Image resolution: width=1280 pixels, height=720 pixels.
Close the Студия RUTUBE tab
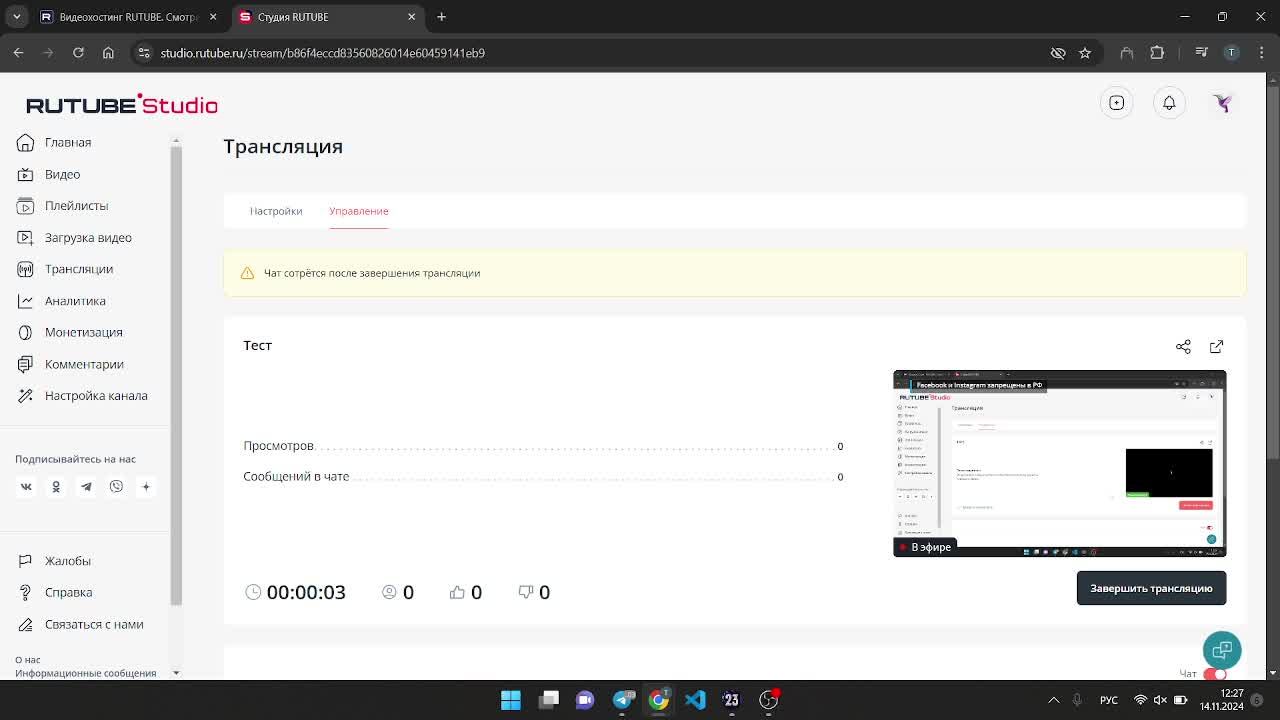point(411,17)
